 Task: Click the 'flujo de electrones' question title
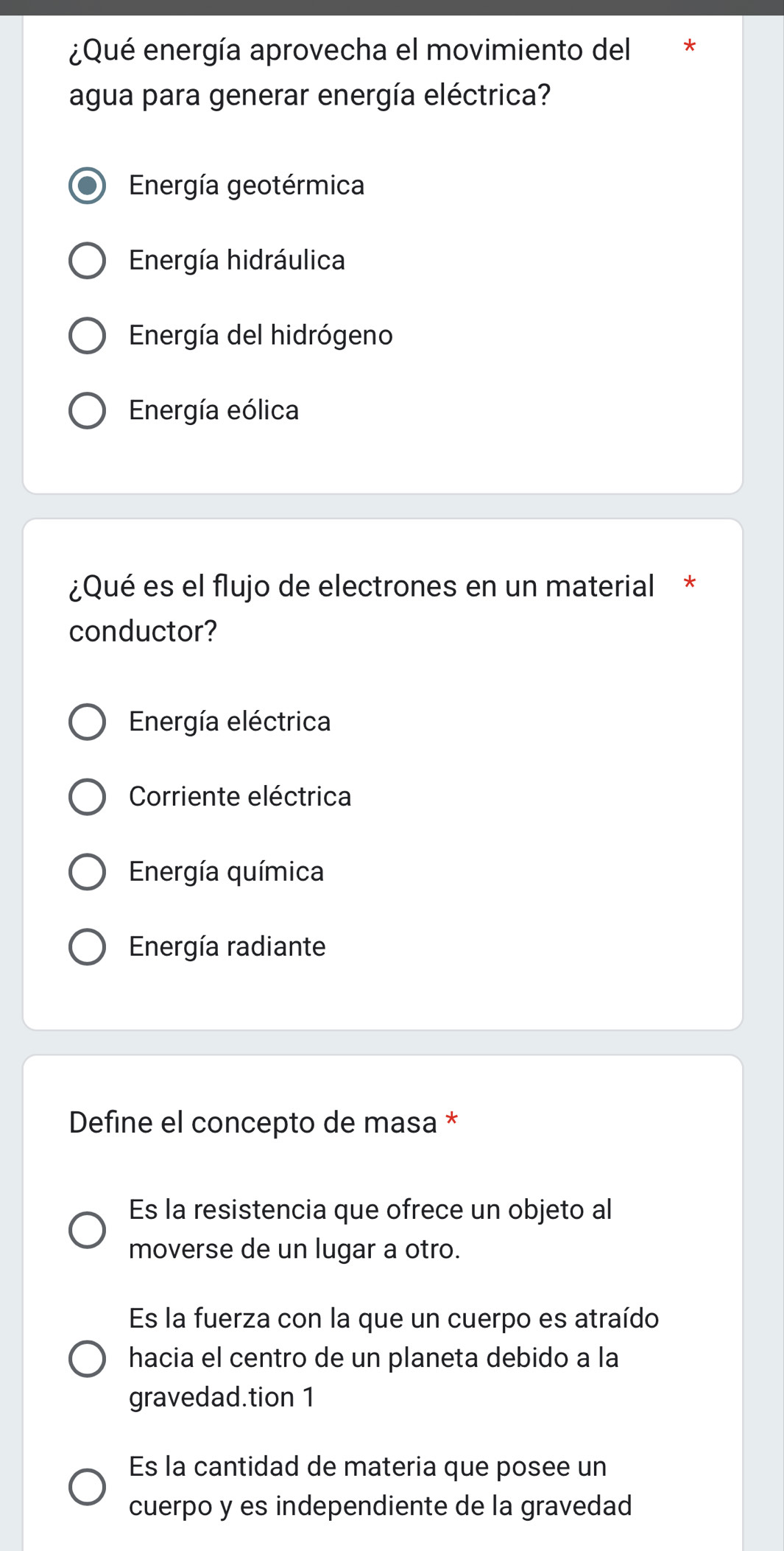[x=361, y=608]
